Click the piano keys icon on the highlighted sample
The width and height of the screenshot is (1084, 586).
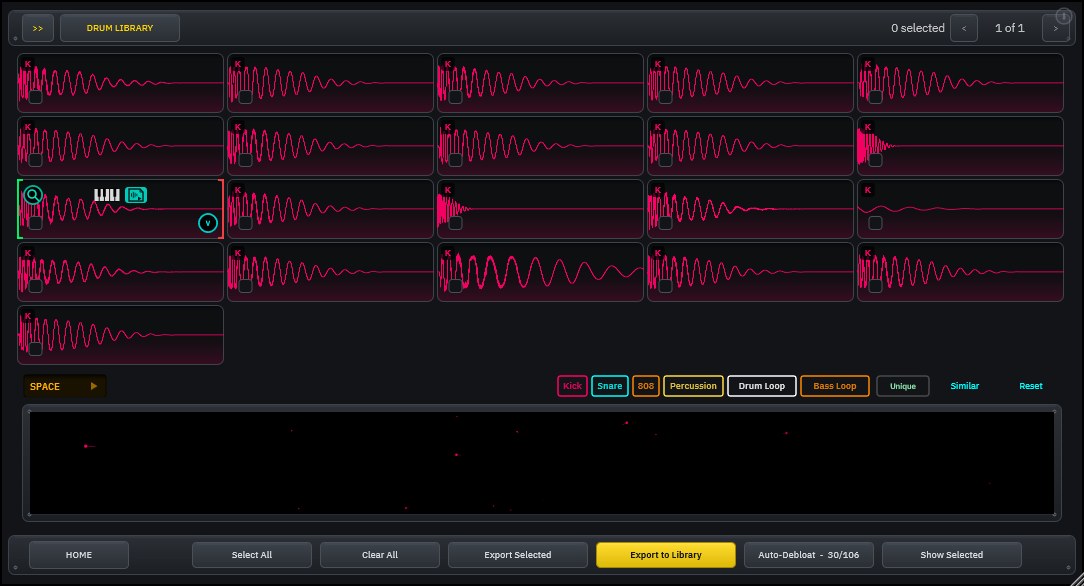[x=106, y=195]
